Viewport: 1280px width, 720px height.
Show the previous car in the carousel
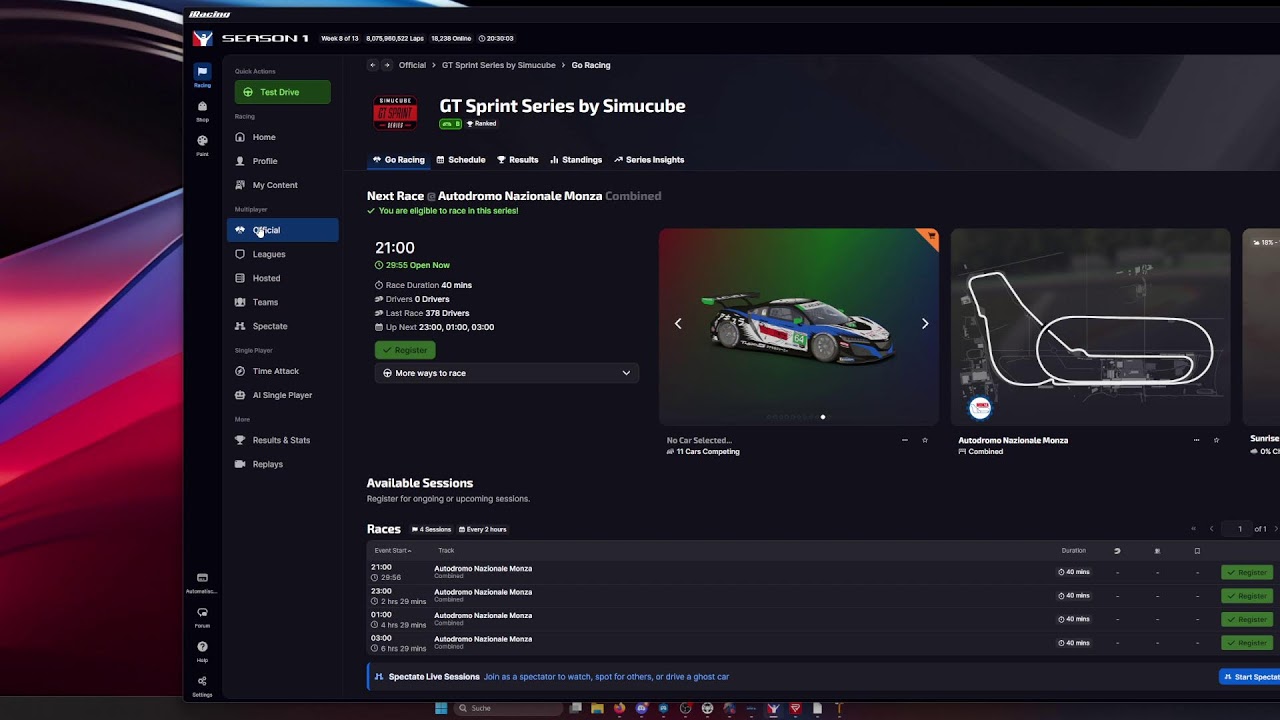pos(678,323)
